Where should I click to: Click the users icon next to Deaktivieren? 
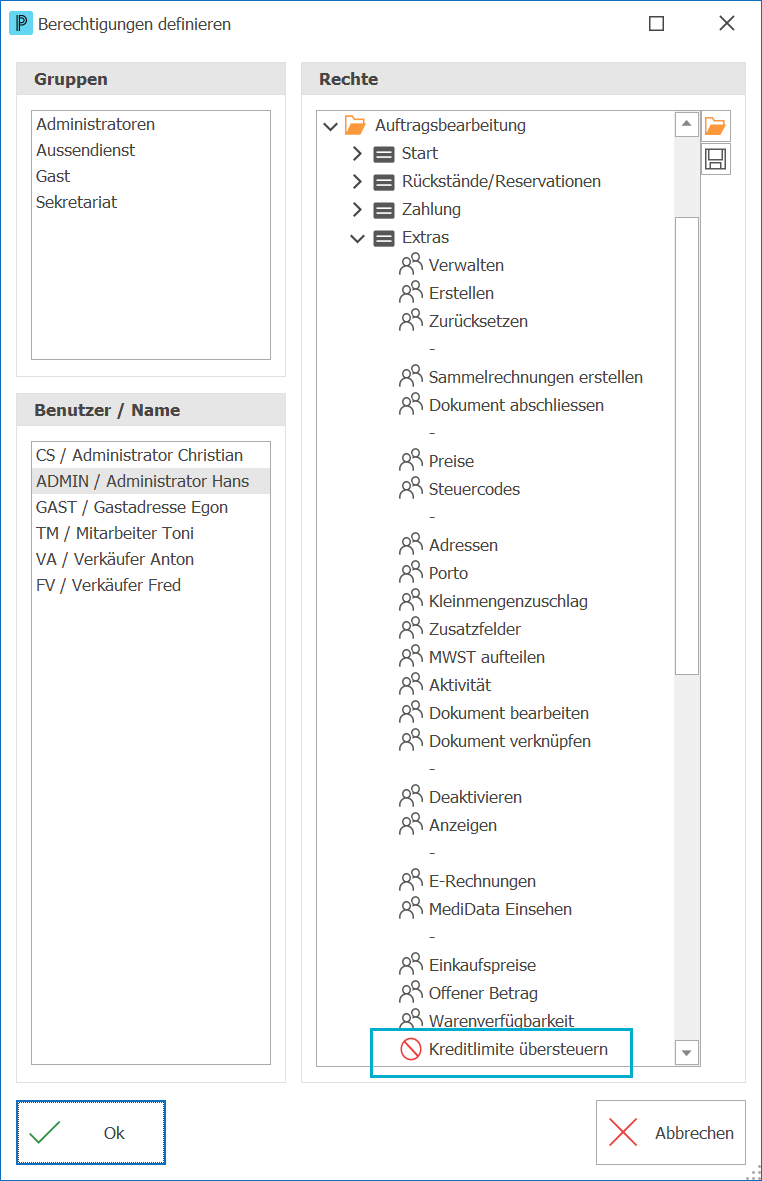(x=410, y=795)
